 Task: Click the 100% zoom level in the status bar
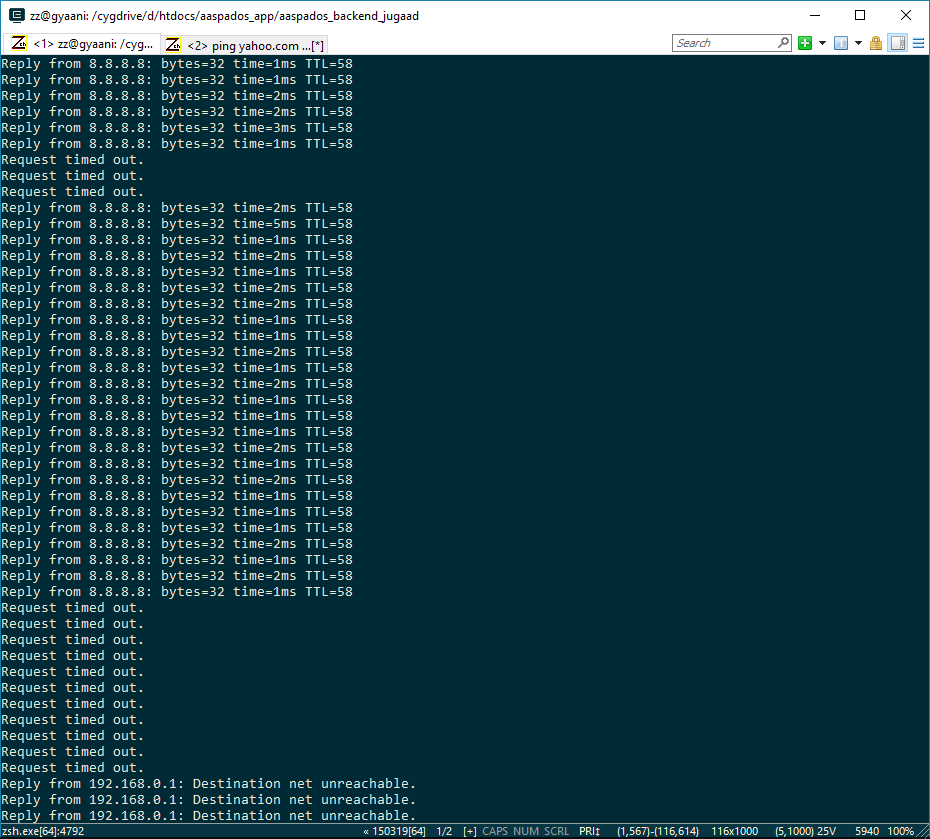[x=900, y=831]
